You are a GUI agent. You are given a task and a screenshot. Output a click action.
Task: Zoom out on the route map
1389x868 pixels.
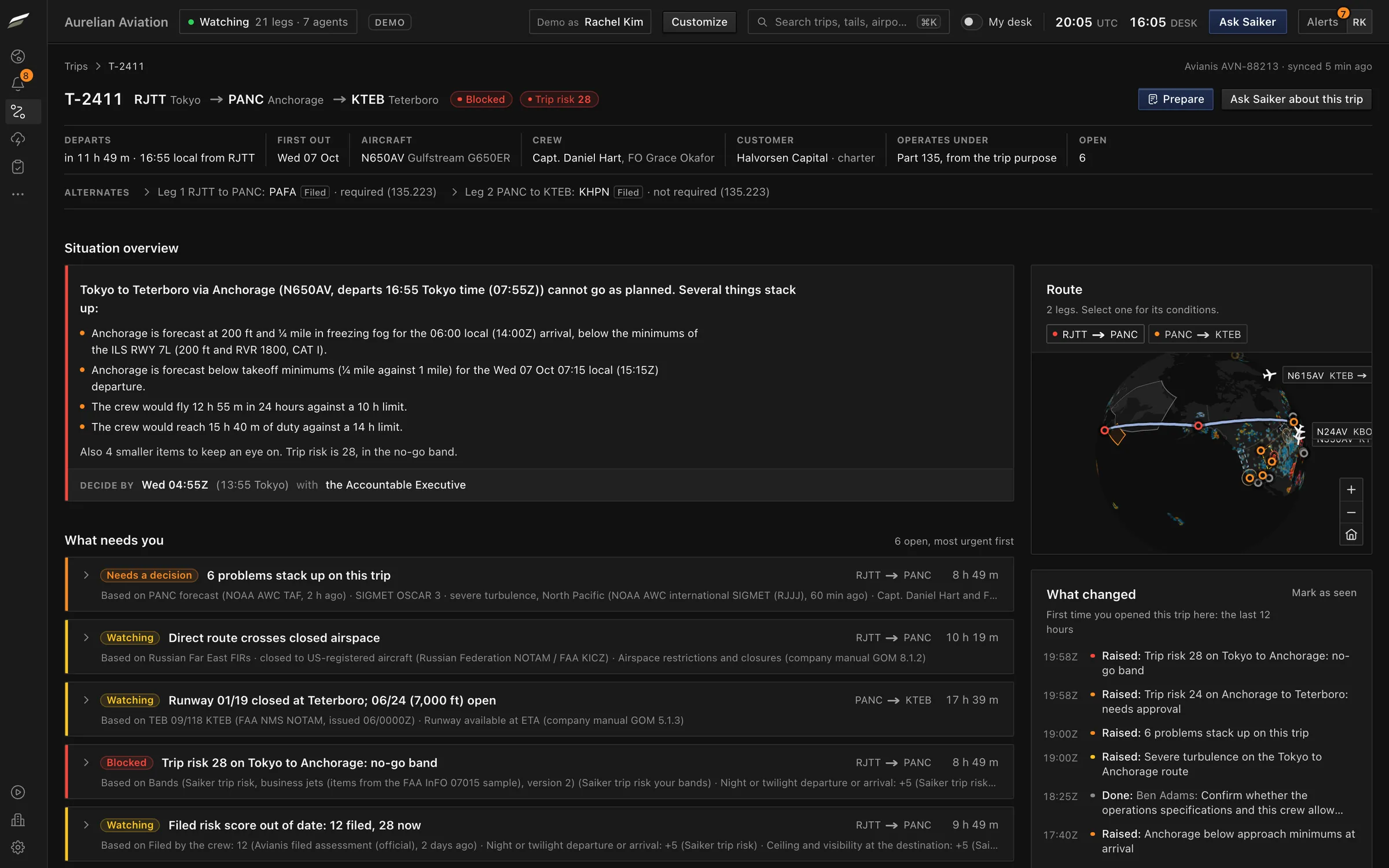pyautogui.click(x=1351, y=512)
